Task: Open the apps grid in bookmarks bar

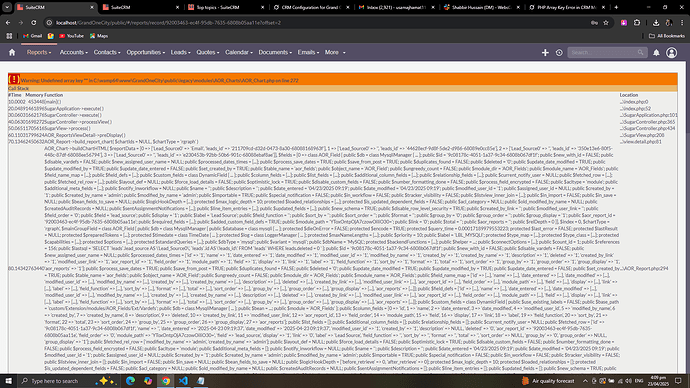Action: pos(9,36)
